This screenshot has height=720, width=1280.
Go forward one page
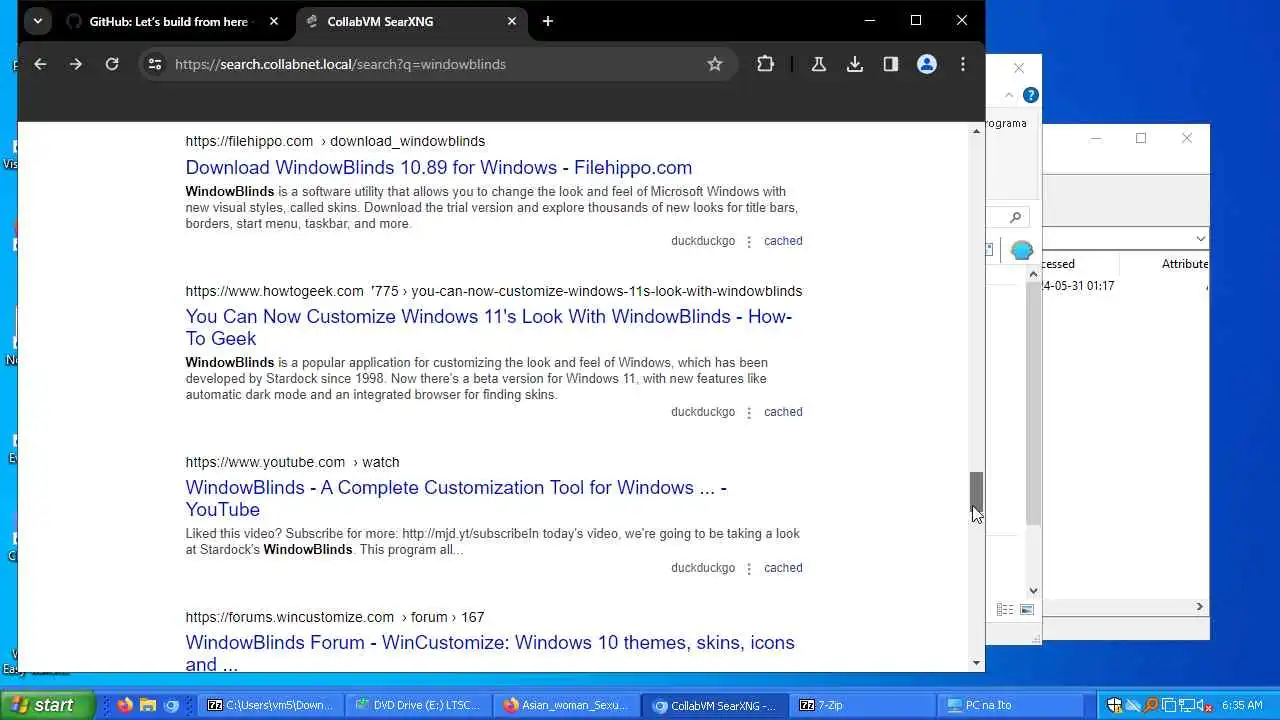[76, 64]
